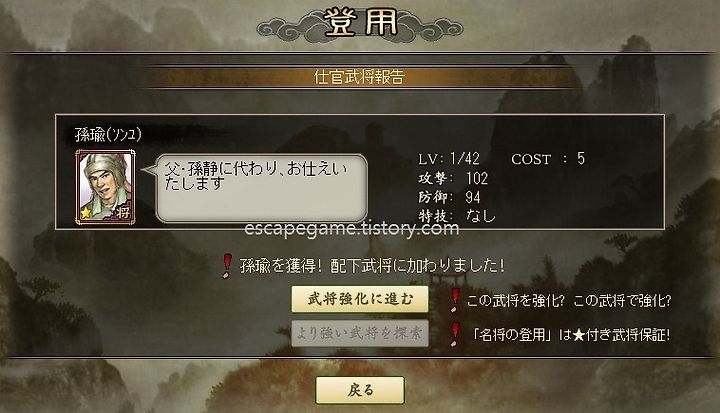
Task: Click the 戻る button
Action: point(360,390)
